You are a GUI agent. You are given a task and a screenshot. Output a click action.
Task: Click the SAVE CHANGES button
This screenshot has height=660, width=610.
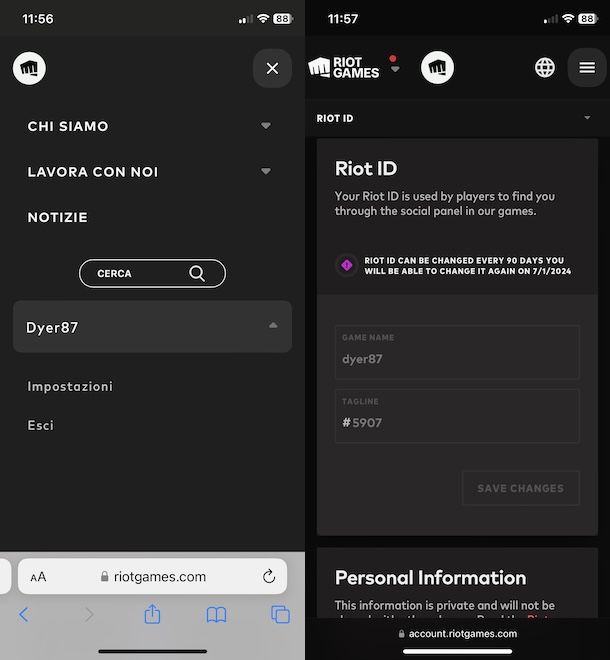[520, 488]
